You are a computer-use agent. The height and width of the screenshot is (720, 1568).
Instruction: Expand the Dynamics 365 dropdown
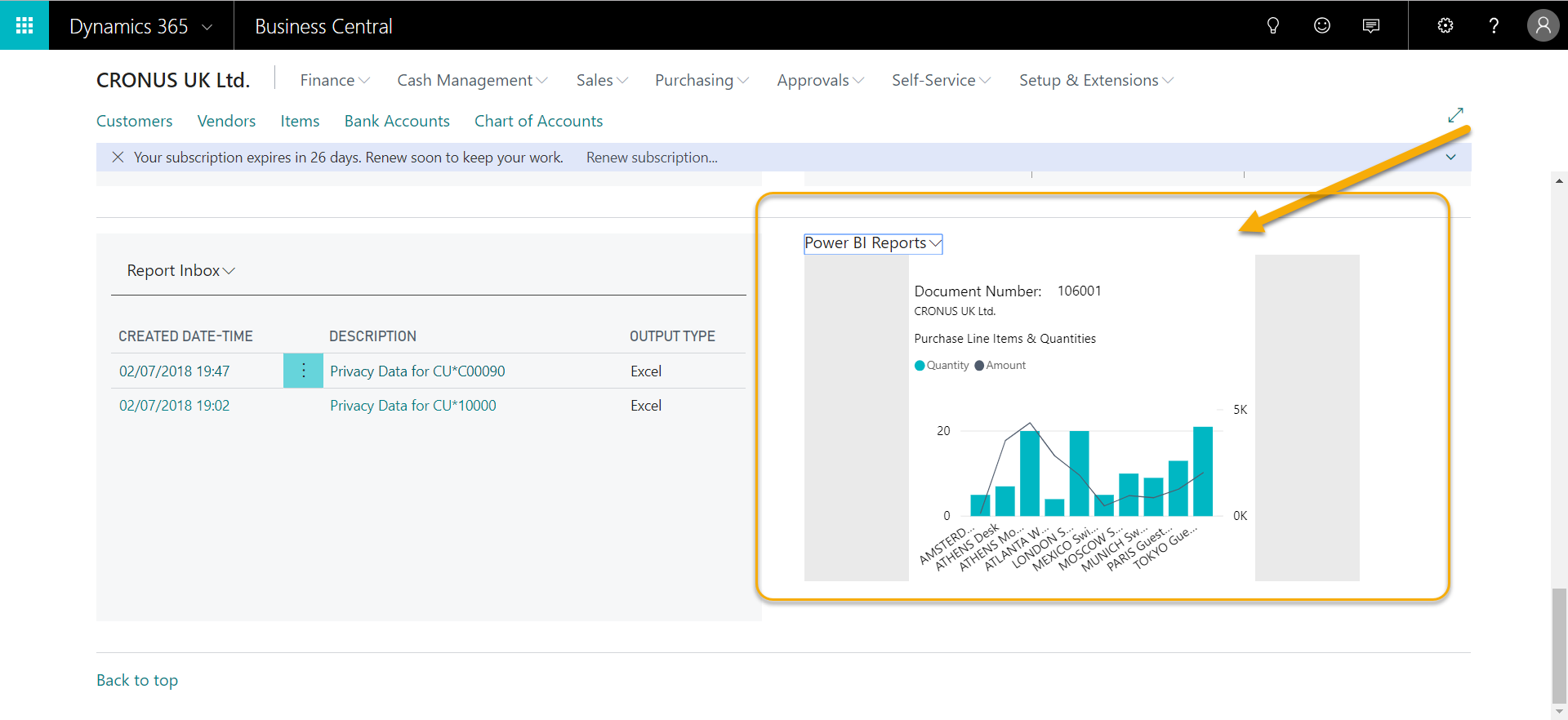point(207,27)
